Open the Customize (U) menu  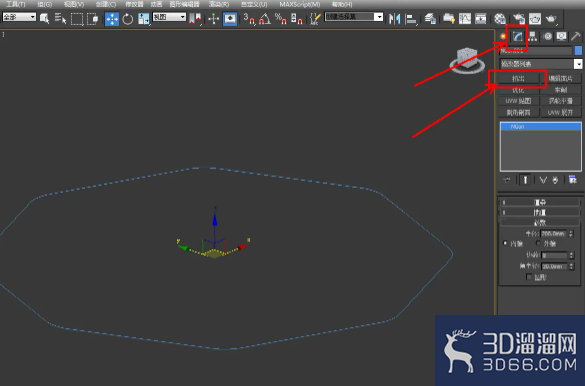click(x=254, y=4)
